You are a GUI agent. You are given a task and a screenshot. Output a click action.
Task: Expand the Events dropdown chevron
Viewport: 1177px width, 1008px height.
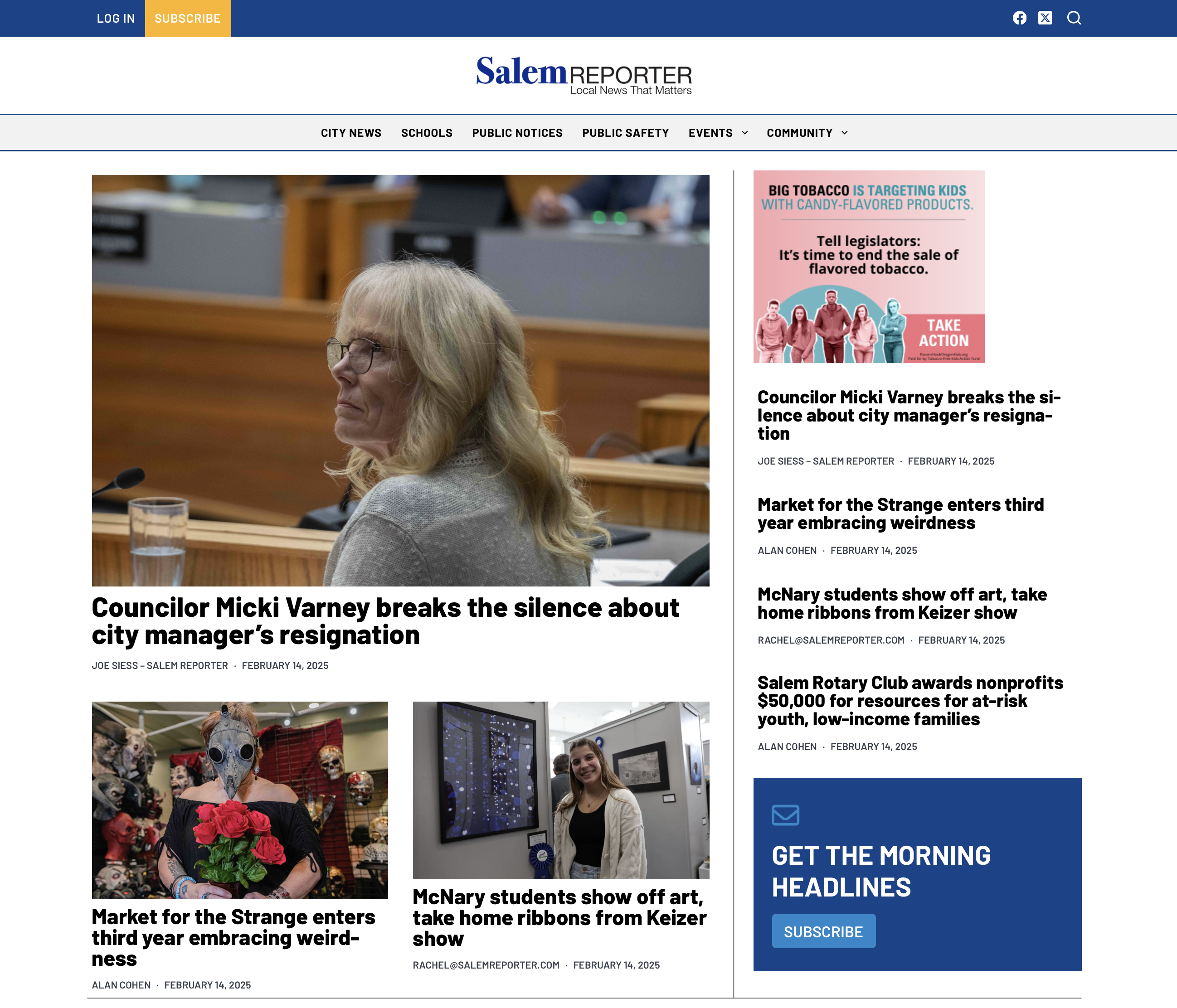tap(744, 133)
